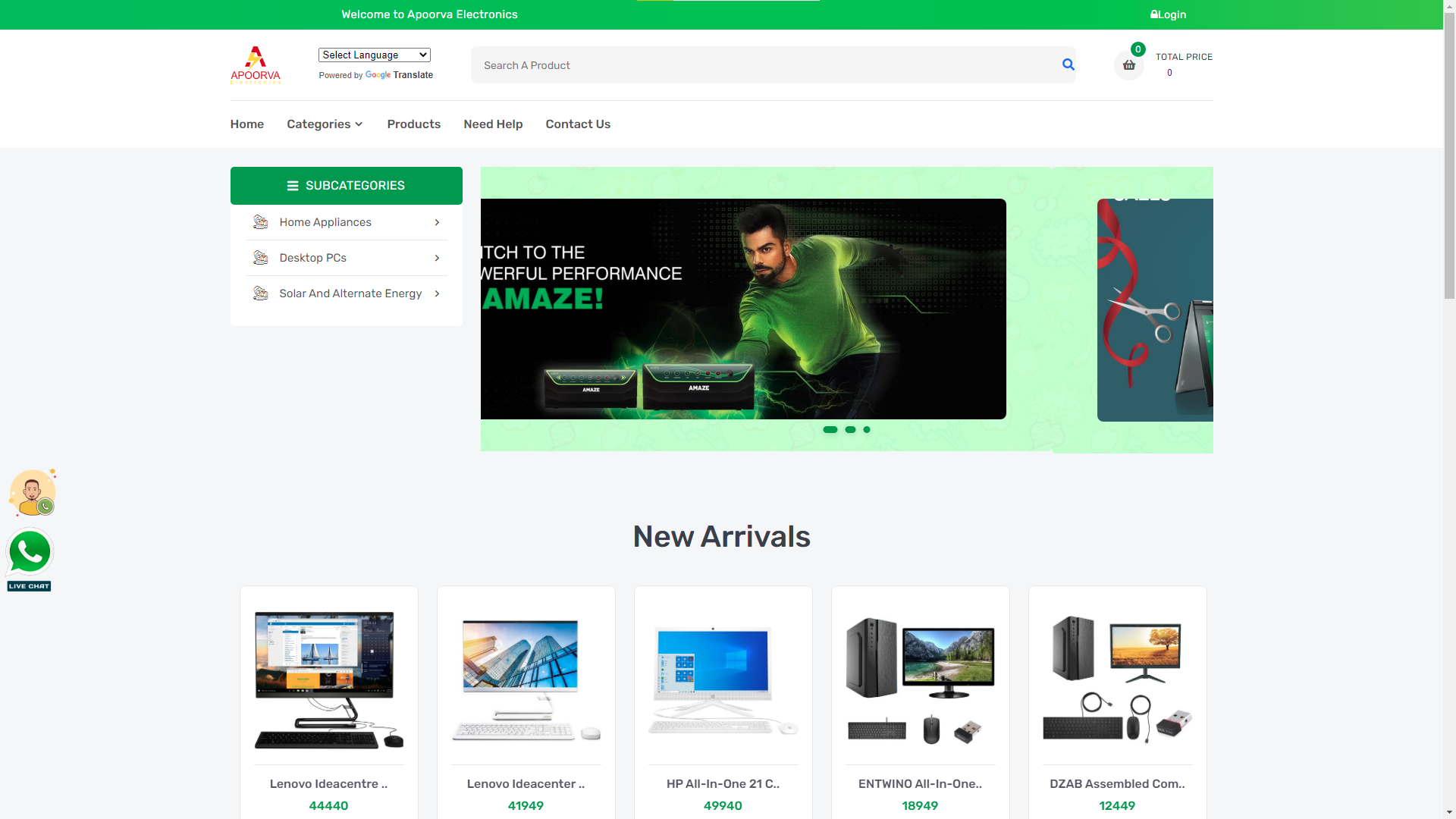Open HP All-In-One product image
1456x819 pixels.
tap(723, 680)
